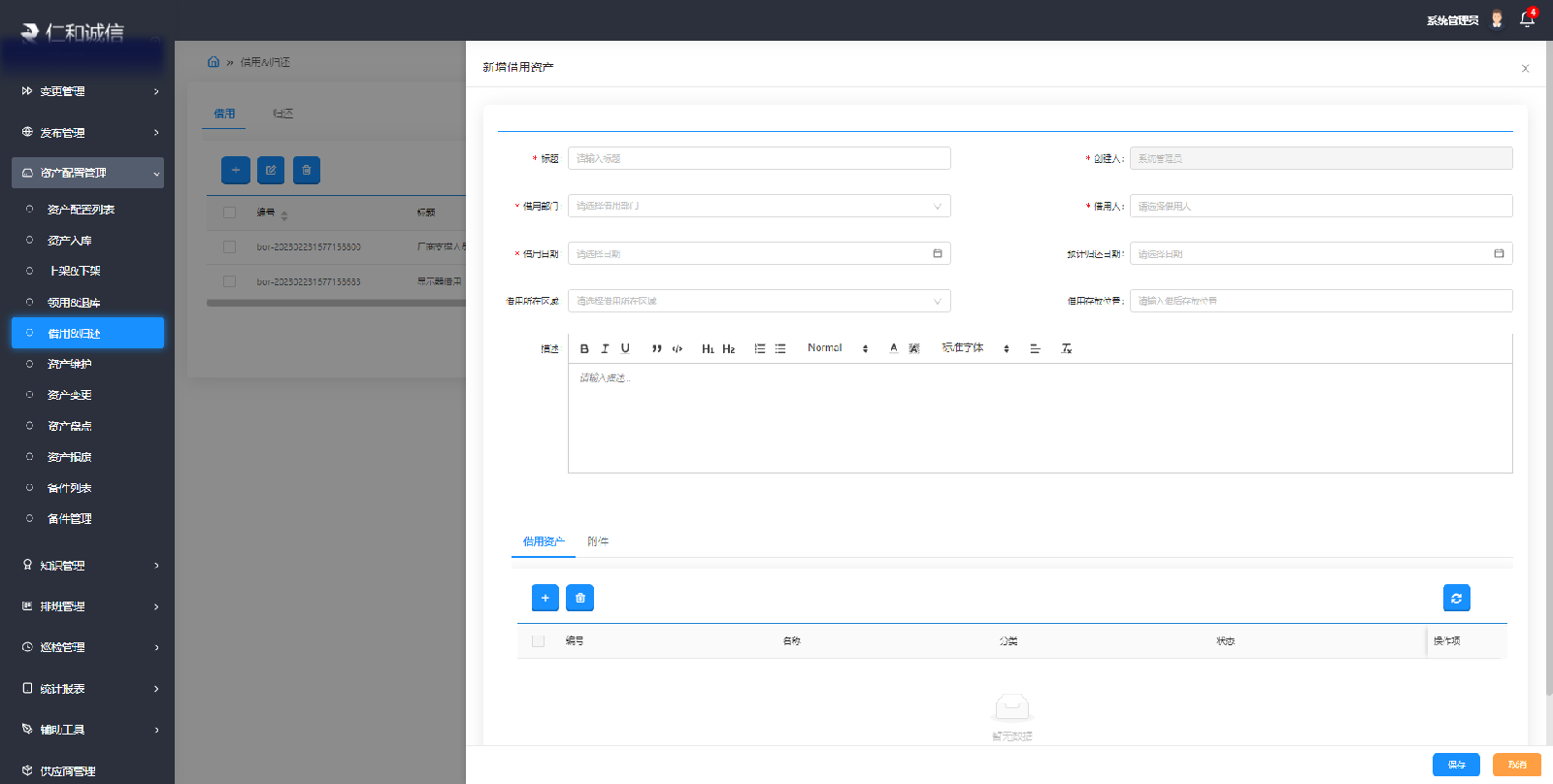Check the row bor-20230223157715380 checkbox
Screen dimensions: 1553x784
coord(229,246)
